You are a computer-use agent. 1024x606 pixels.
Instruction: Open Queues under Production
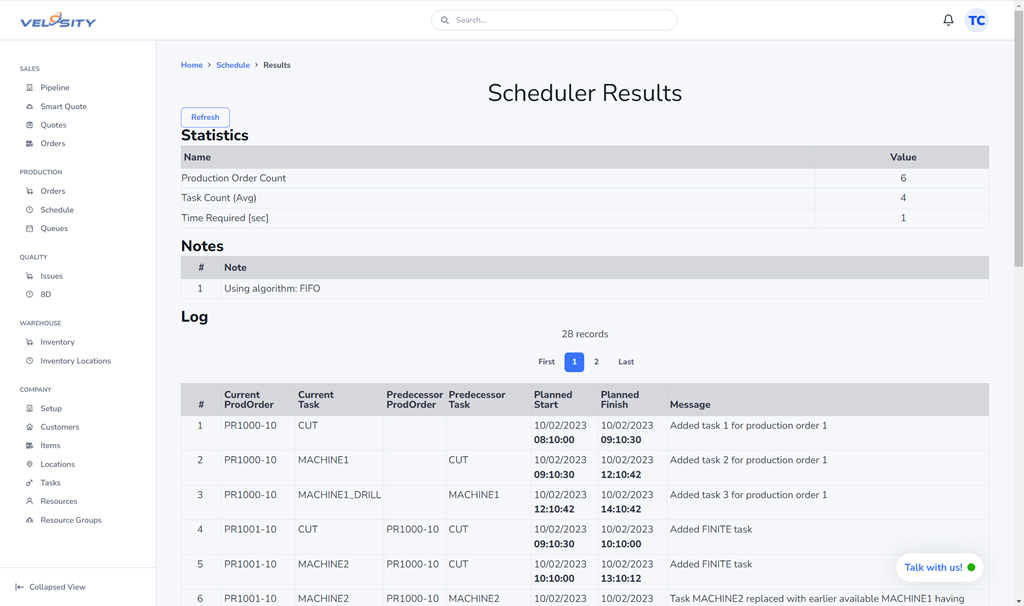click(x=54, y=229)
